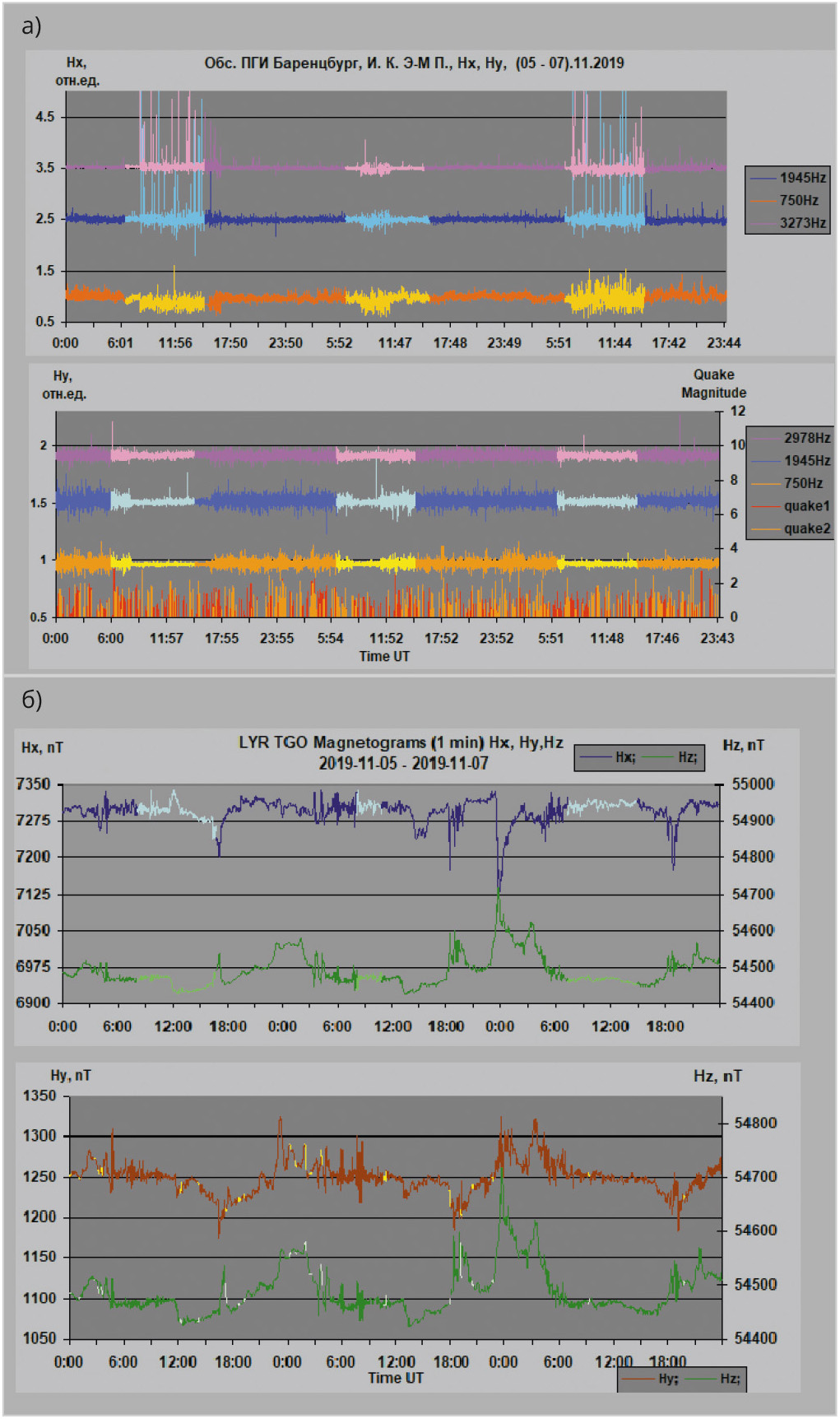Click the 'Time UT' label under the bottom Hy chart
This screenshot has height=1419, width=840.
(x=396, y=1377)
